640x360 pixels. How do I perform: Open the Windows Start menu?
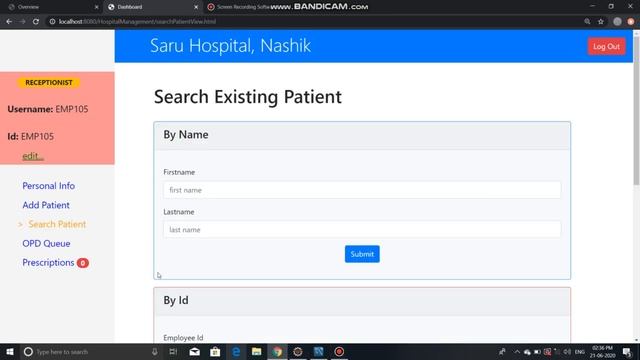[x=10, y=351]
